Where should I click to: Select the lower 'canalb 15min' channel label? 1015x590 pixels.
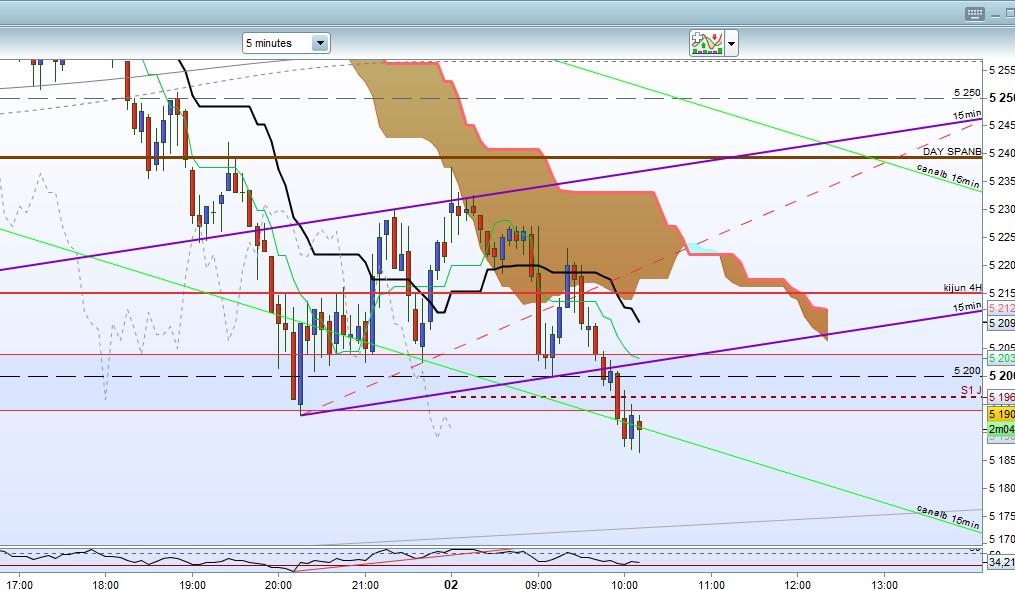(x=948, y=517)
